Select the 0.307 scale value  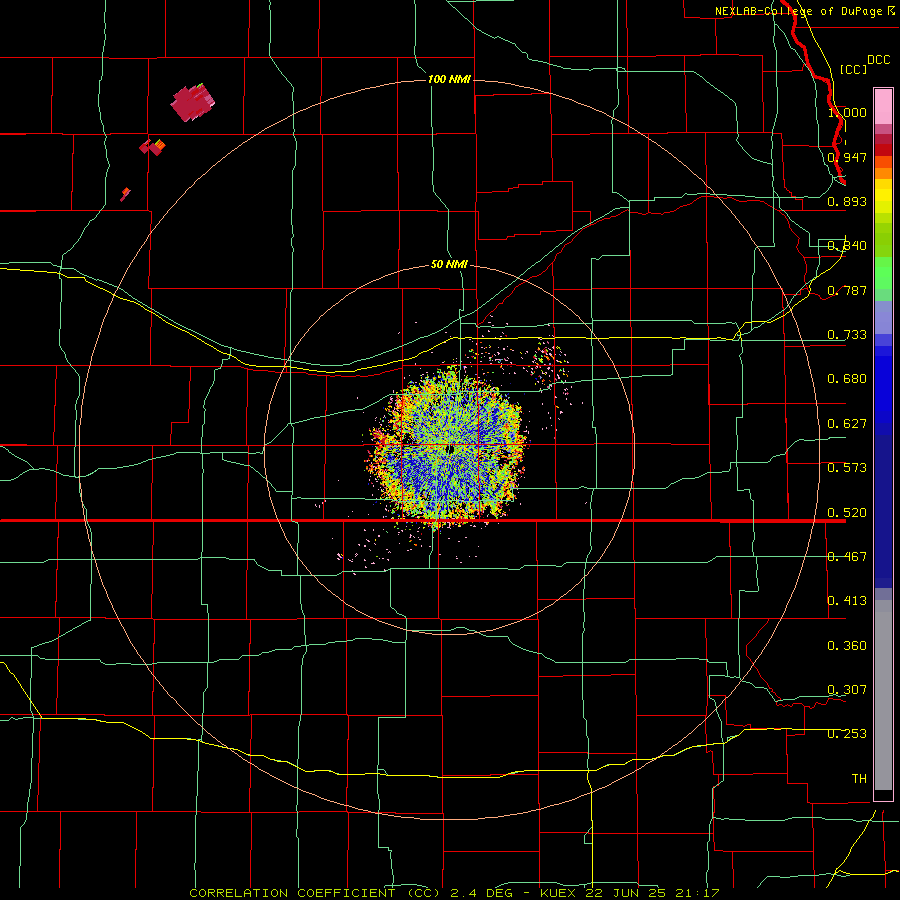(x=847, y=690)
